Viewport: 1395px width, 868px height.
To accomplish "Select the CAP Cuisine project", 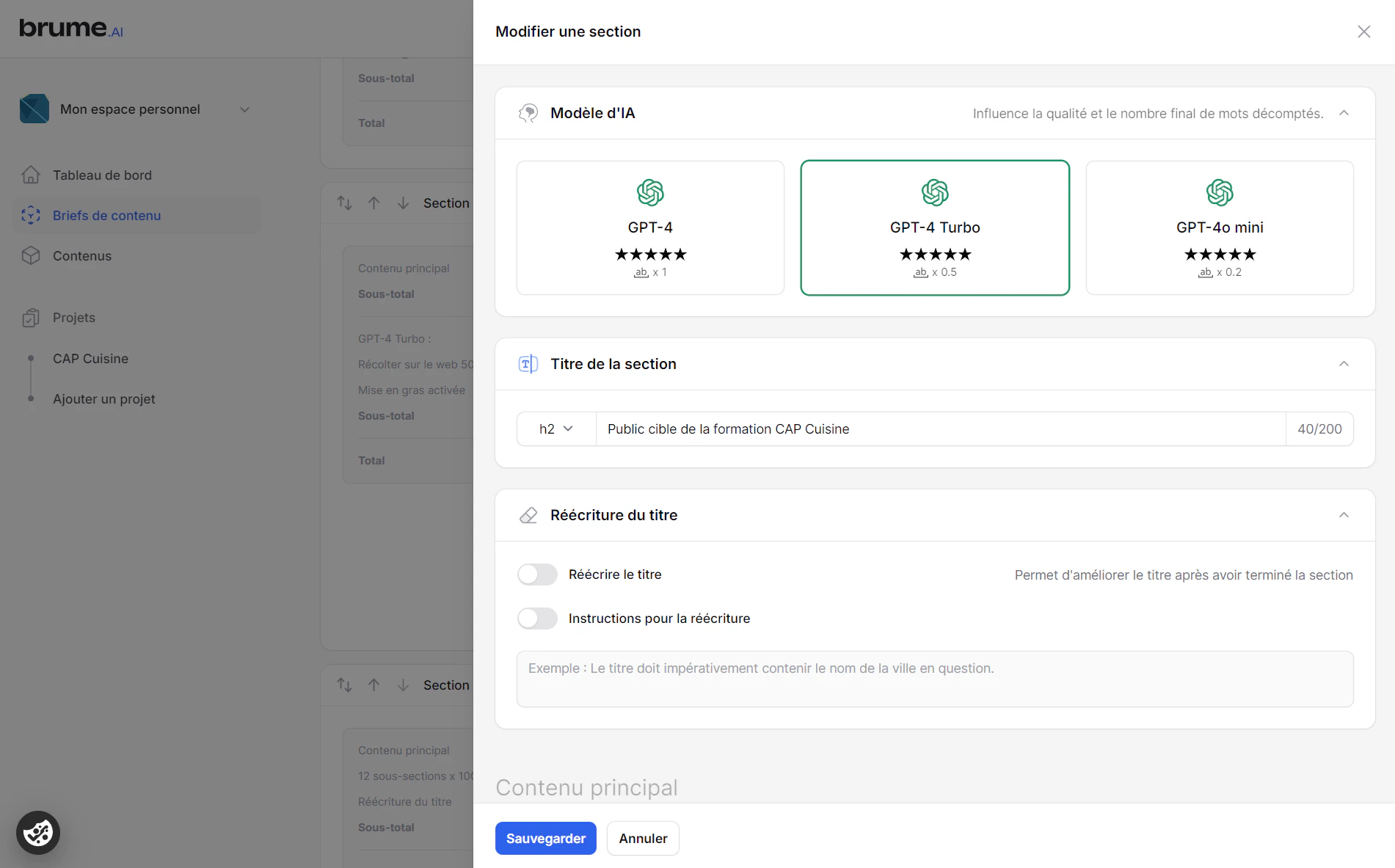I will 90,358.
